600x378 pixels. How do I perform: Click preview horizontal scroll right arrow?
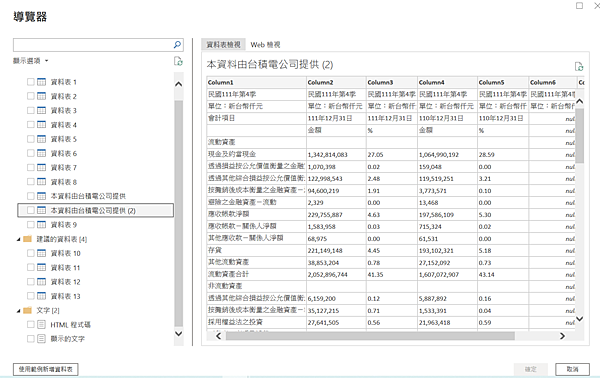[562, 336]
